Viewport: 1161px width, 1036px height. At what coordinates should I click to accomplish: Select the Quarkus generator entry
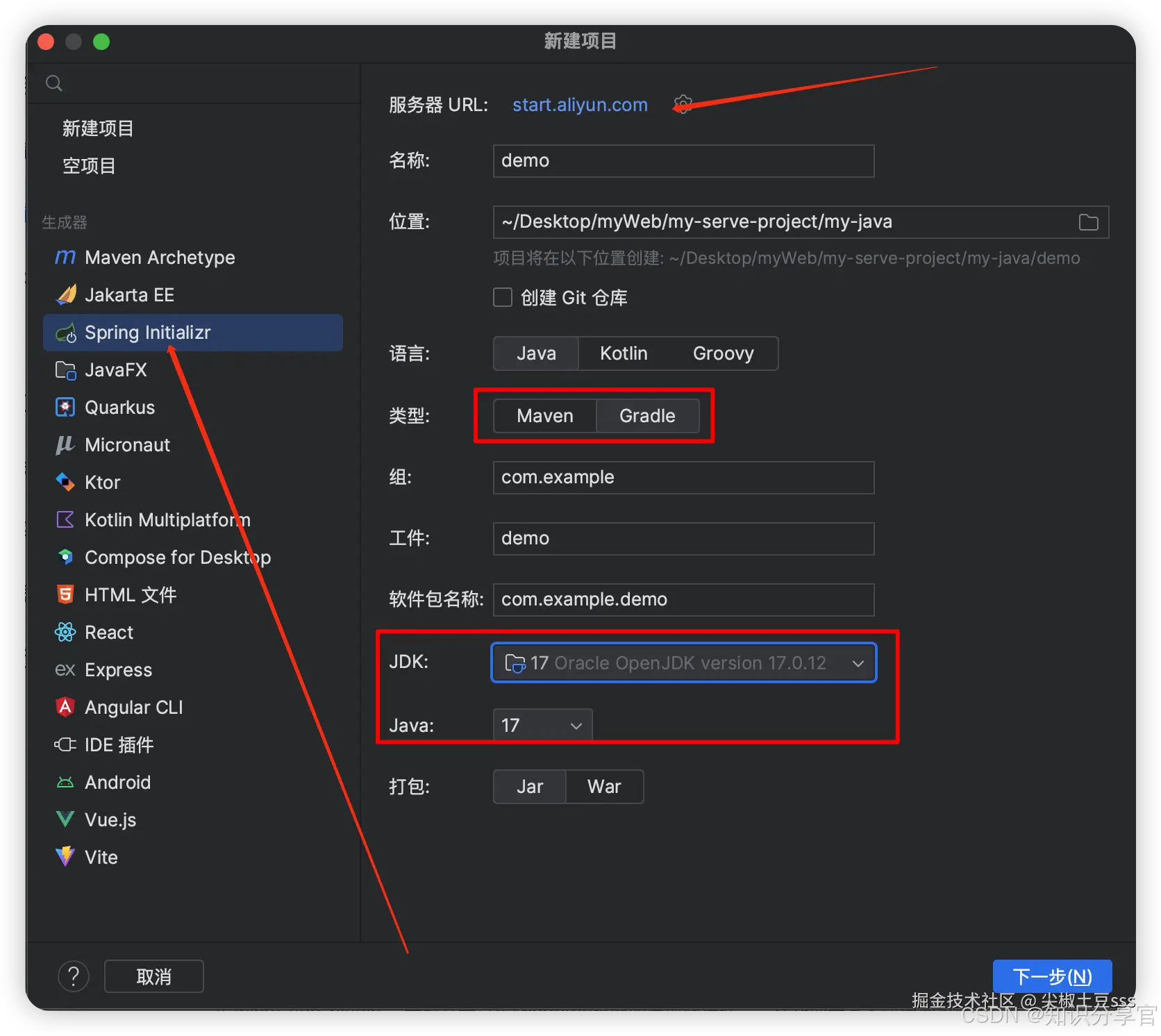[193, 408]
